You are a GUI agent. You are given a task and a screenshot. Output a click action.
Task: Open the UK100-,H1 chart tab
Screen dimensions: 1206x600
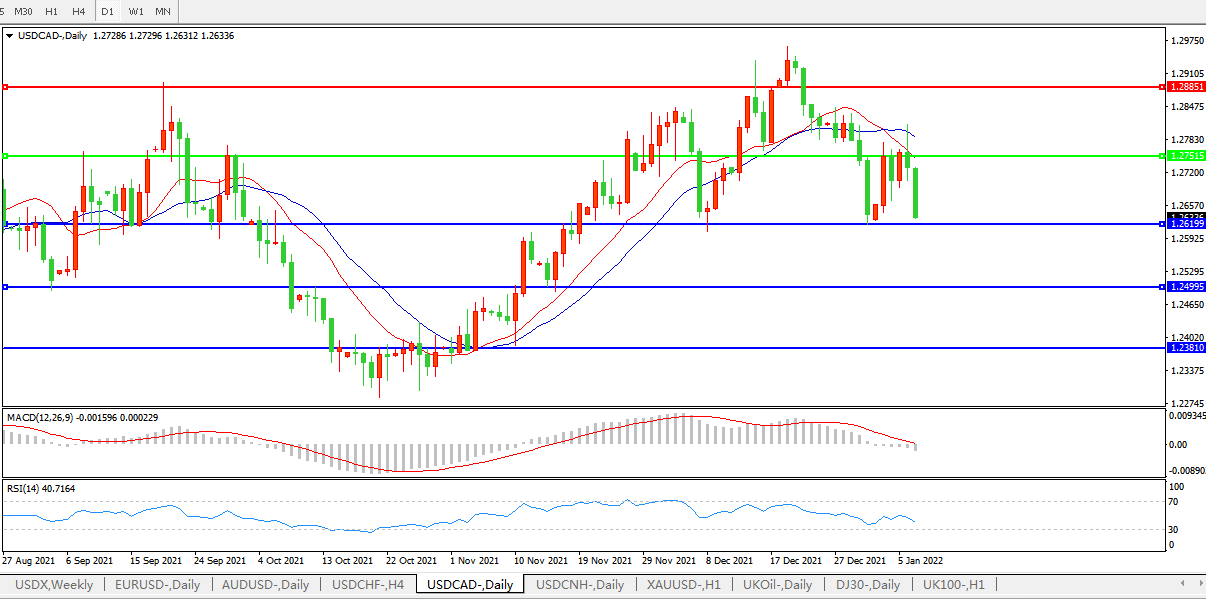coord(953,584)
